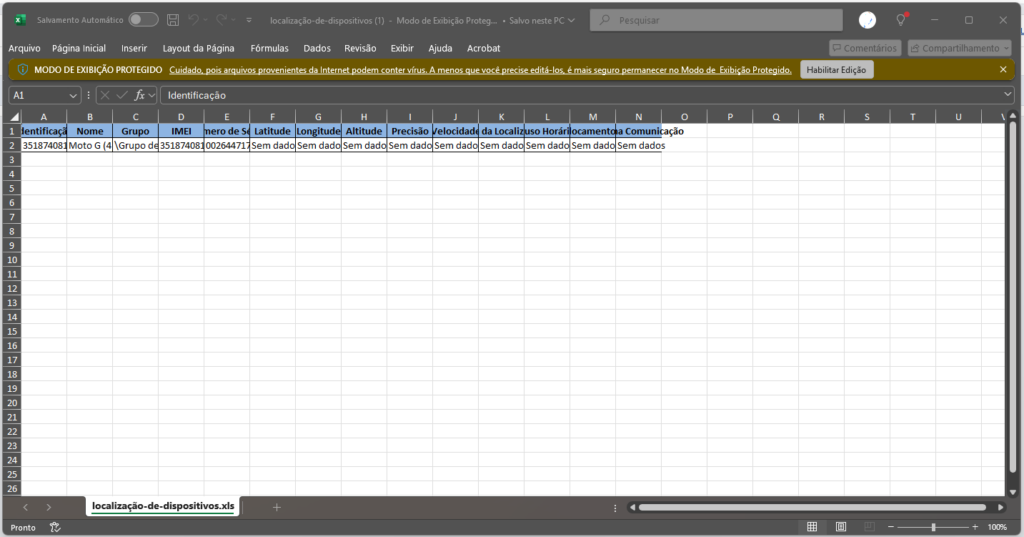Screen dimensions: 1024x537
Task: Click the Undo arrow icon
Action: coord(193,20)
